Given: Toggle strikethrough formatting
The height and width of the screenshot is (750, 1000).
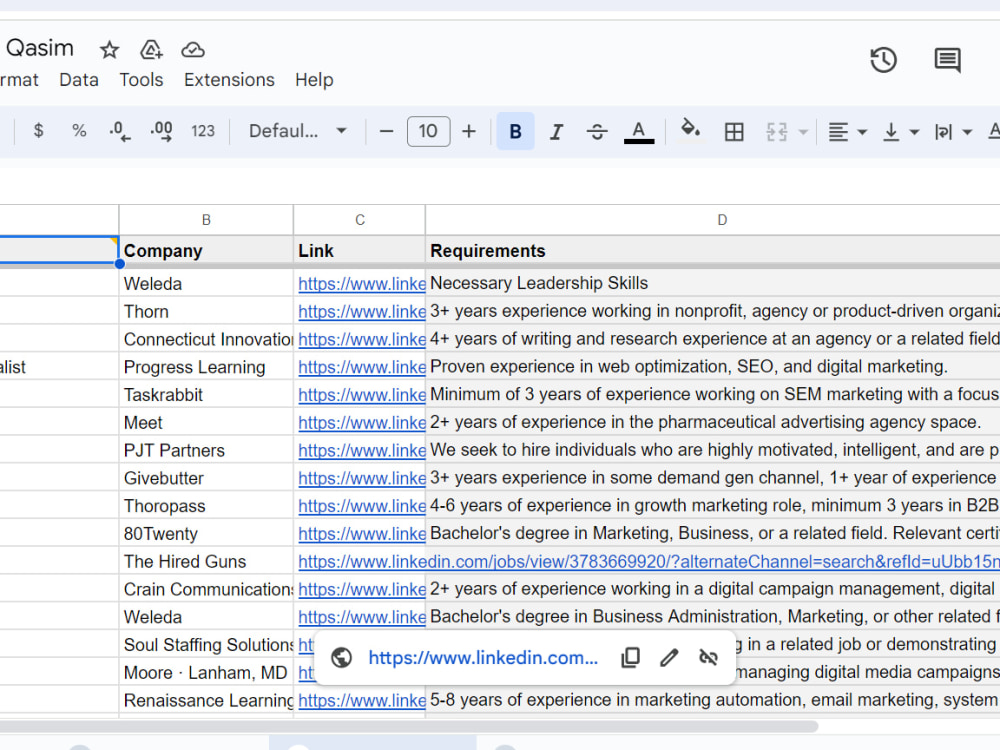Looking at the screenshot, I should (597, 131).
